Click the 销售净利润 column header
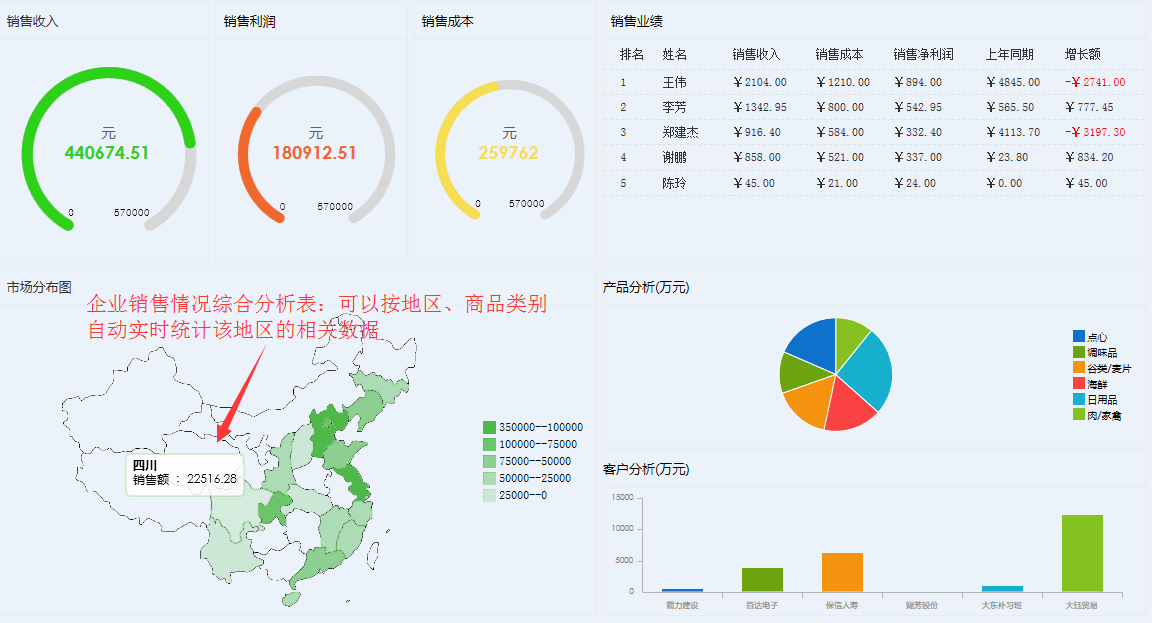 coord(920,55)
